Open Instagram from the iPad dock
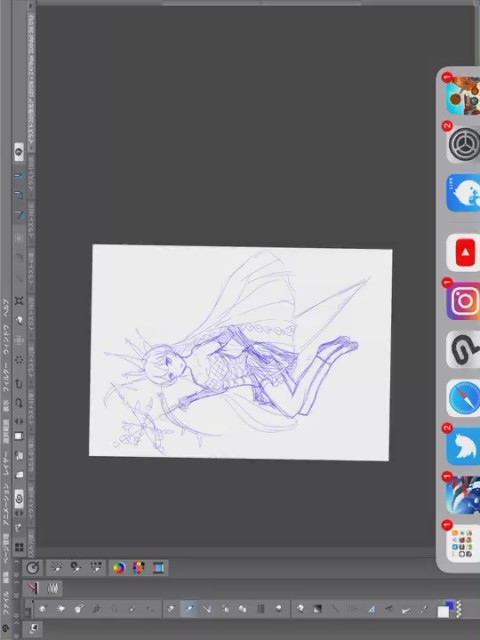480x640 pixels. pos(464,301)
